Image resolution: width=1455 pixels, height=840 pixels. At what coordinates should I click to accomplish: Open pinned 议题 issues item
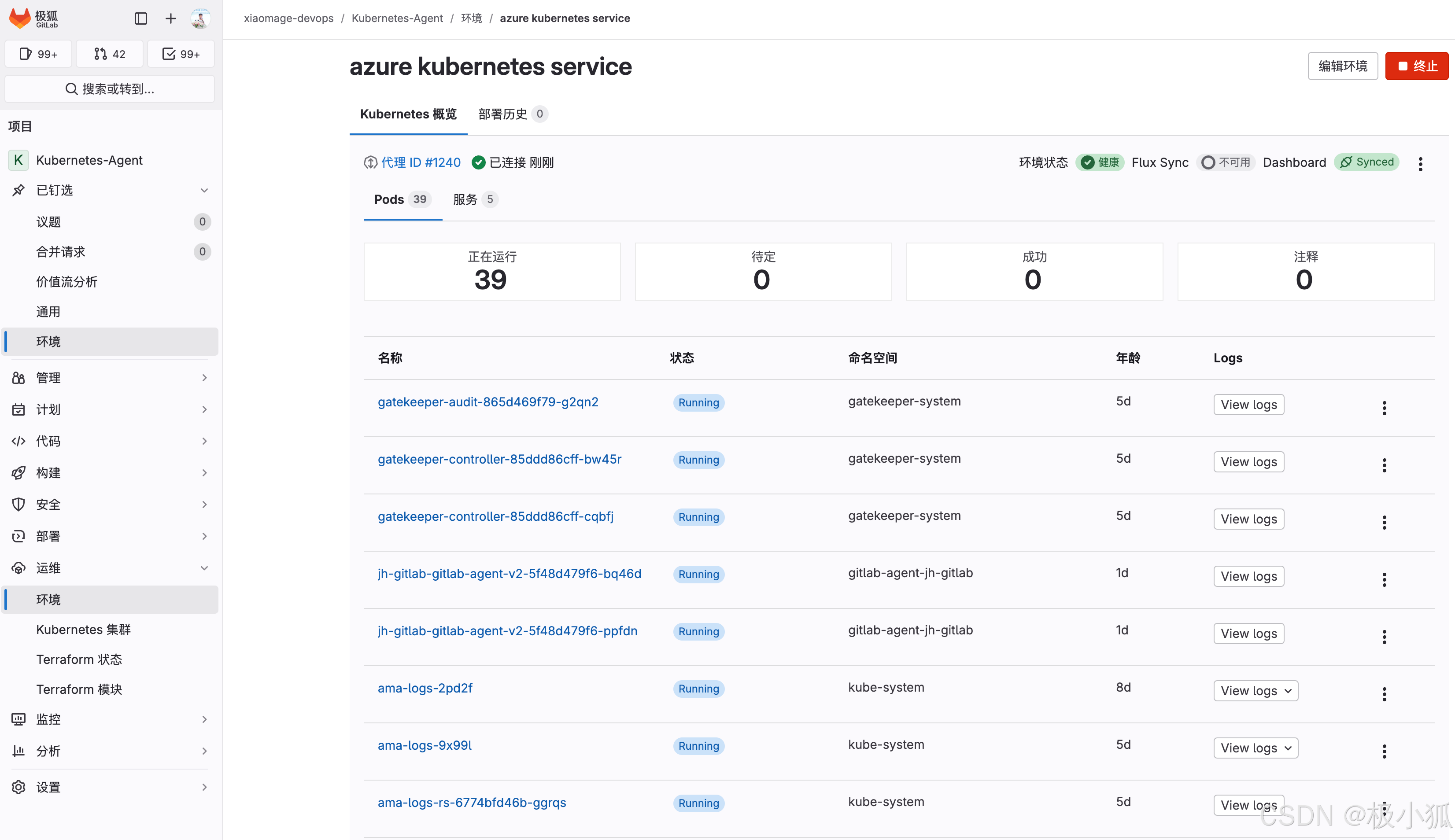click(x=110, y=221)
